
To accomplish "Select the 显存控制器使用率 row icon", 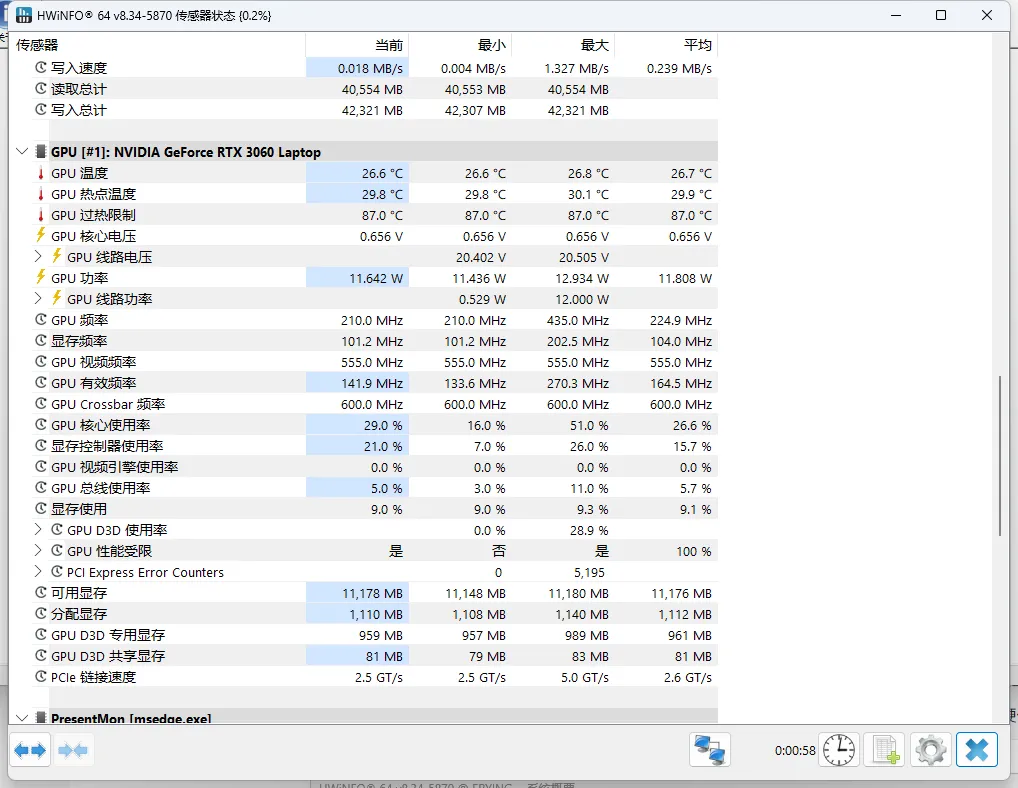I will [41, 445].
